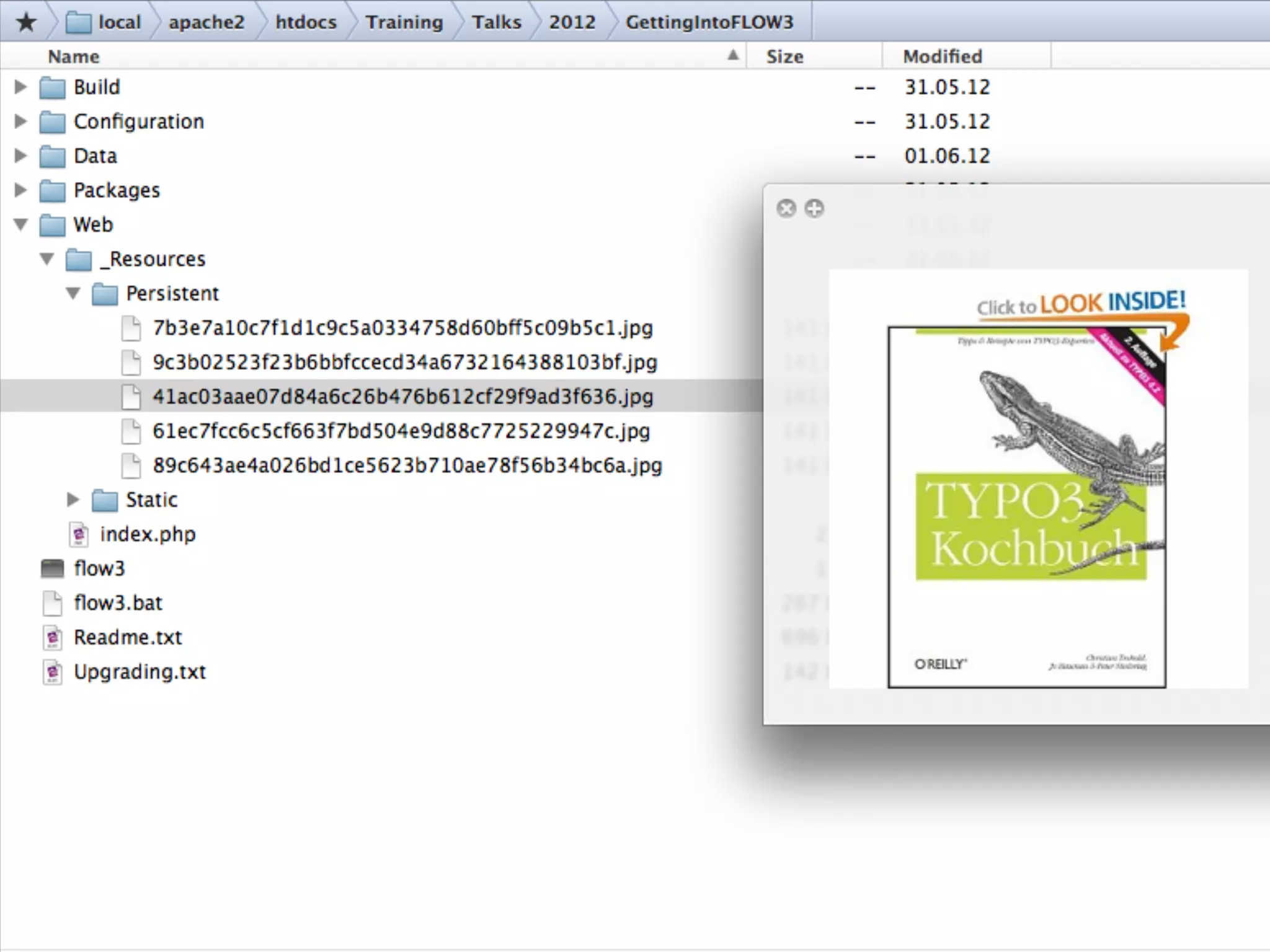Screen dimensions: 1270x952
Task: Collapse the _Resources folder triangle
Action: tap(47, 258)
